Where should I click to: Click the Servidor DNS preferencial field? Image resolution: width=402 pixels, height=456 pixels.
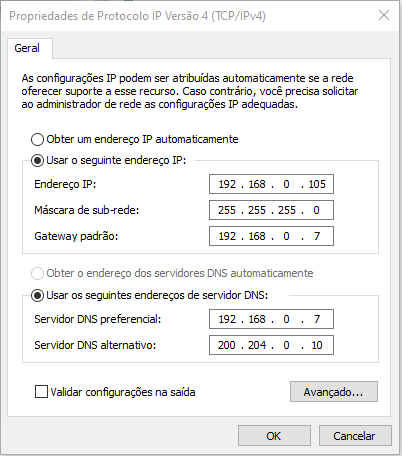(271, 319)
